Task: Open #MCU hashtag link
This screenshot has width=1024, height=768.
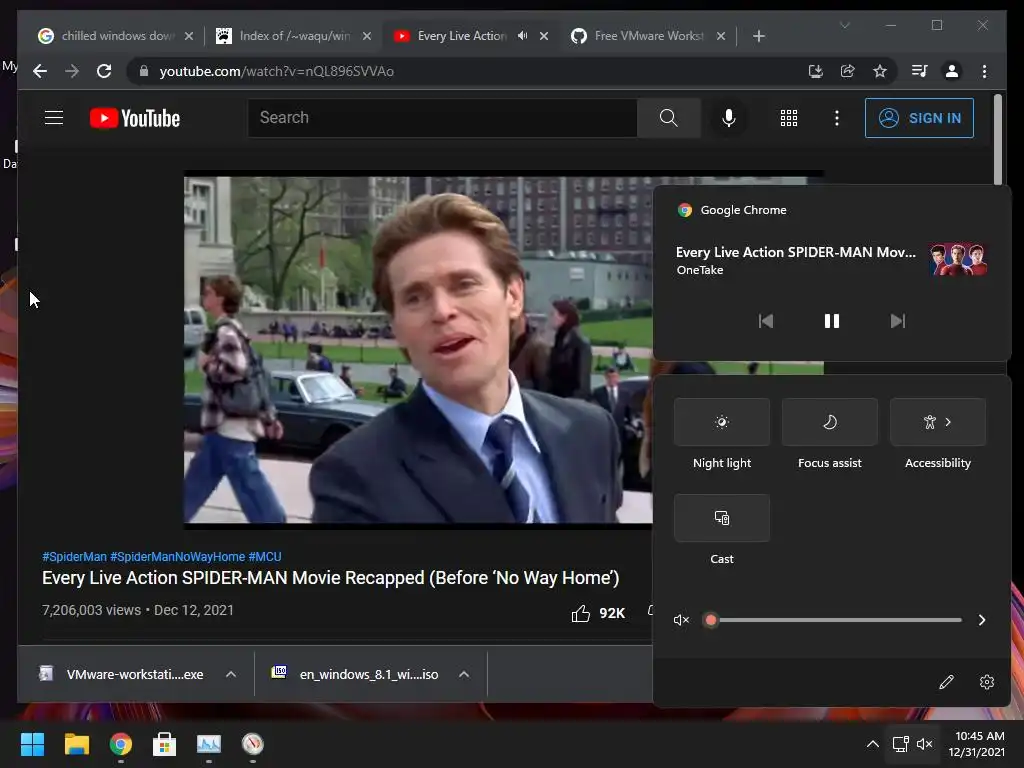Action: point(265,556)
